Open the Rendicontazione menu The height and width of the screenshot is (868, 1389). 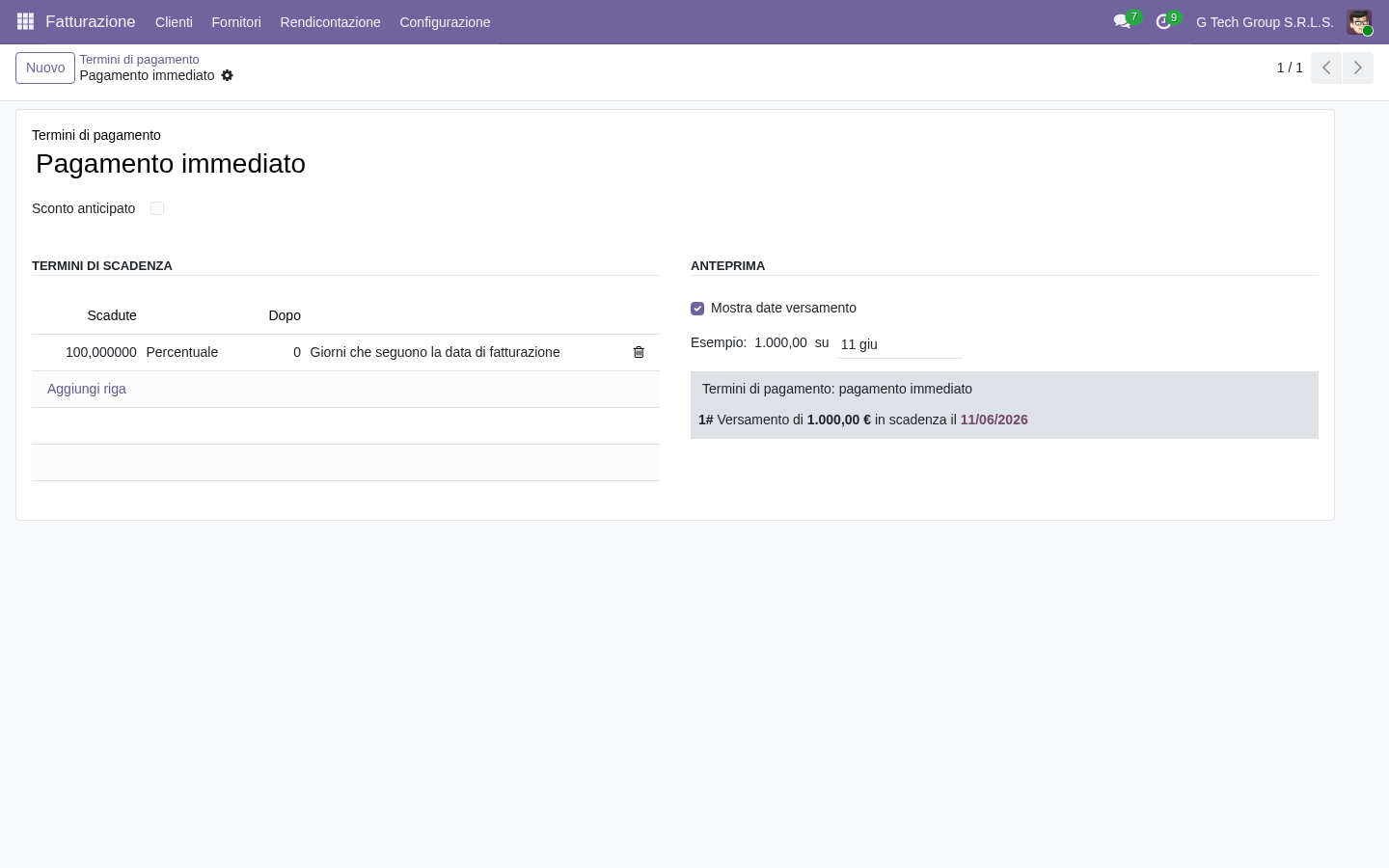[330, 22]
